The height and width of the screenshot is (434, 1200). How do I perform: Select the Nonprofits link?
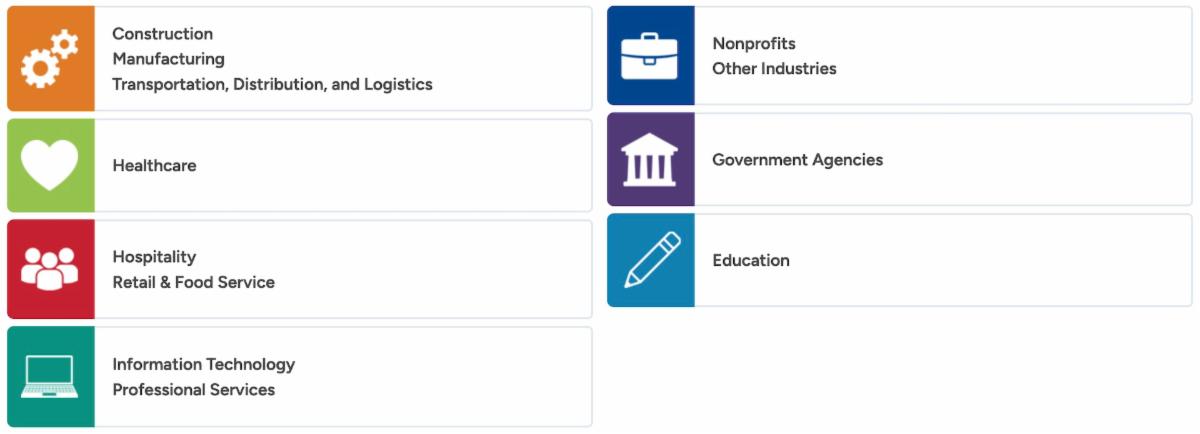[x=753, y=44]
